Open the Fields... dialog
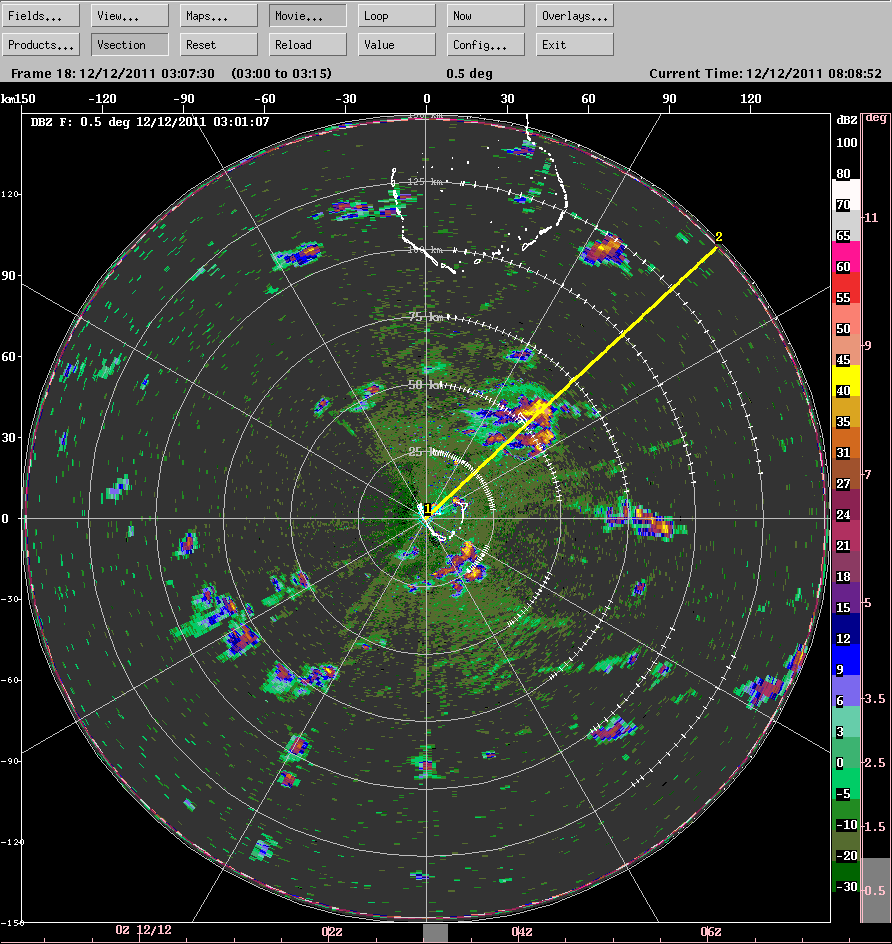This screenshot has height=944, width=892. (41, 16)
